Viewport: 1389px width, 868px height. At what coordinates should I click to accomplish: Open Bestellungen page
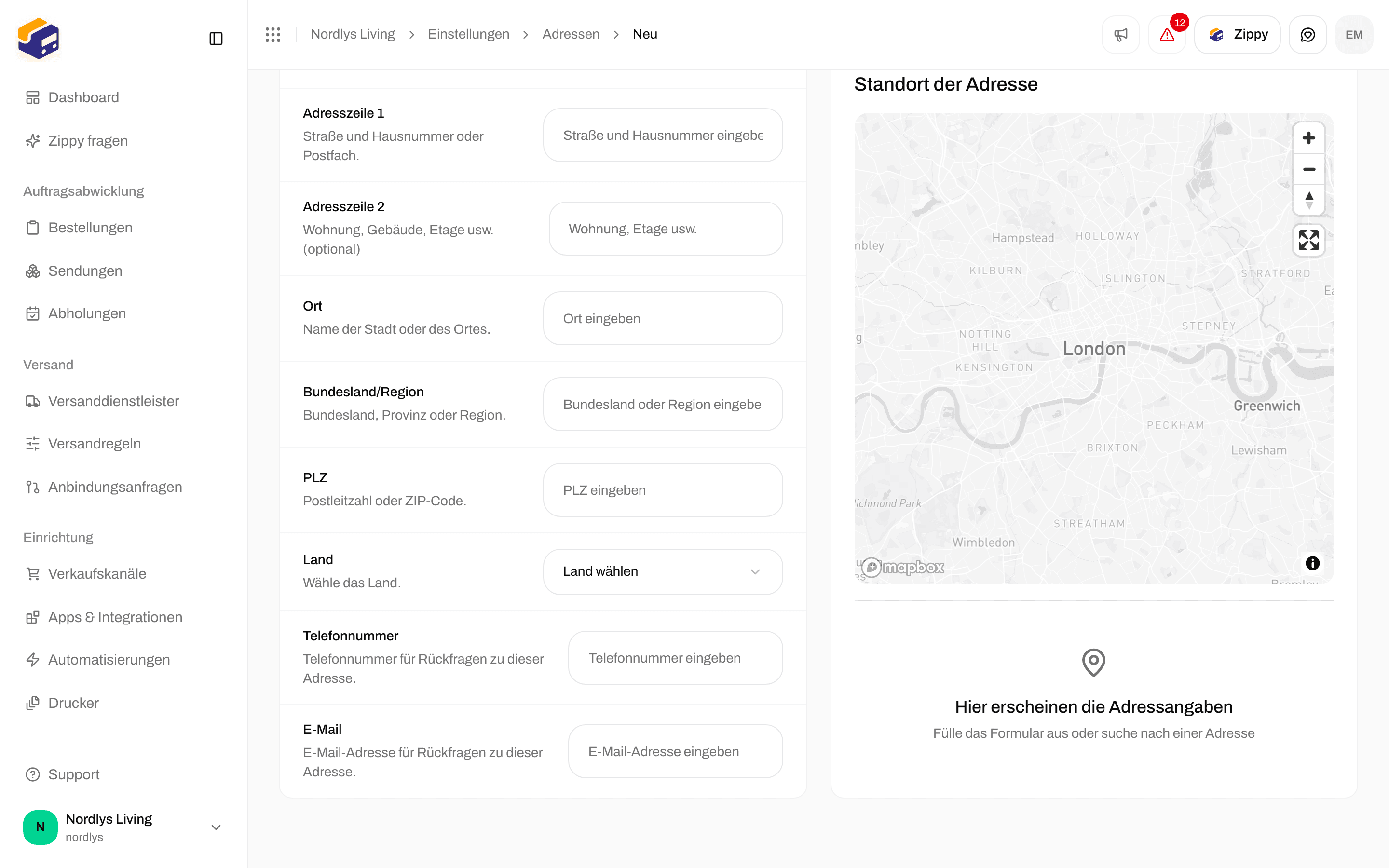coord(123,227)
